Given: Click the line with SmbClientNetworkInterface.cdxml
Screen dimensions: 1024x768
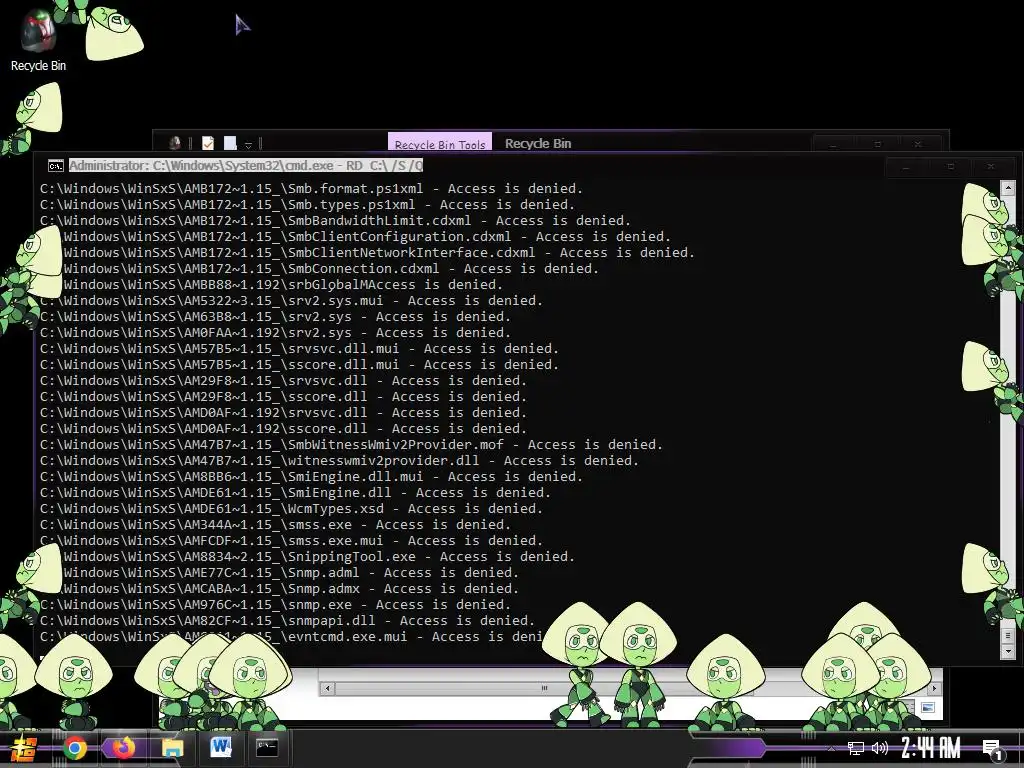Looking at the screenshot, I should coord(367,253).
